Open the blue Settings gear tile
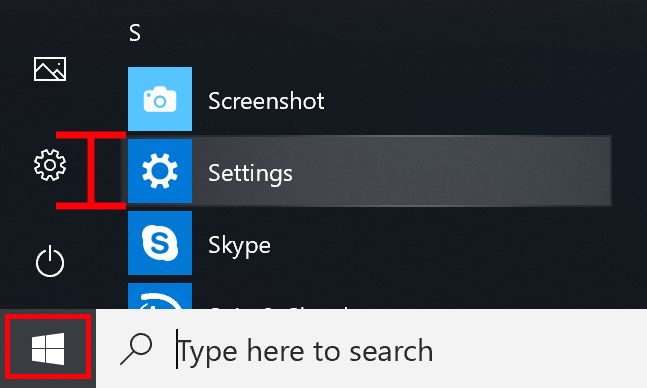Image resolution: width=647 pixels, height=388 pixels. click(160, 171)
